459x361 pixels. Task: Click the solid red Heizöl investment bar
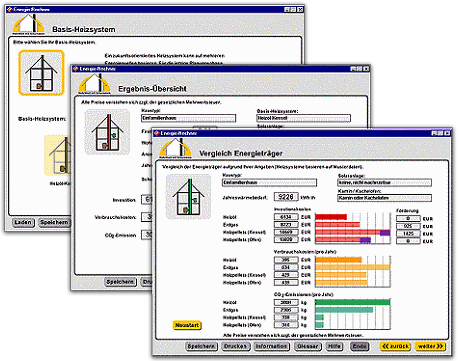click(x=331, y=217)
